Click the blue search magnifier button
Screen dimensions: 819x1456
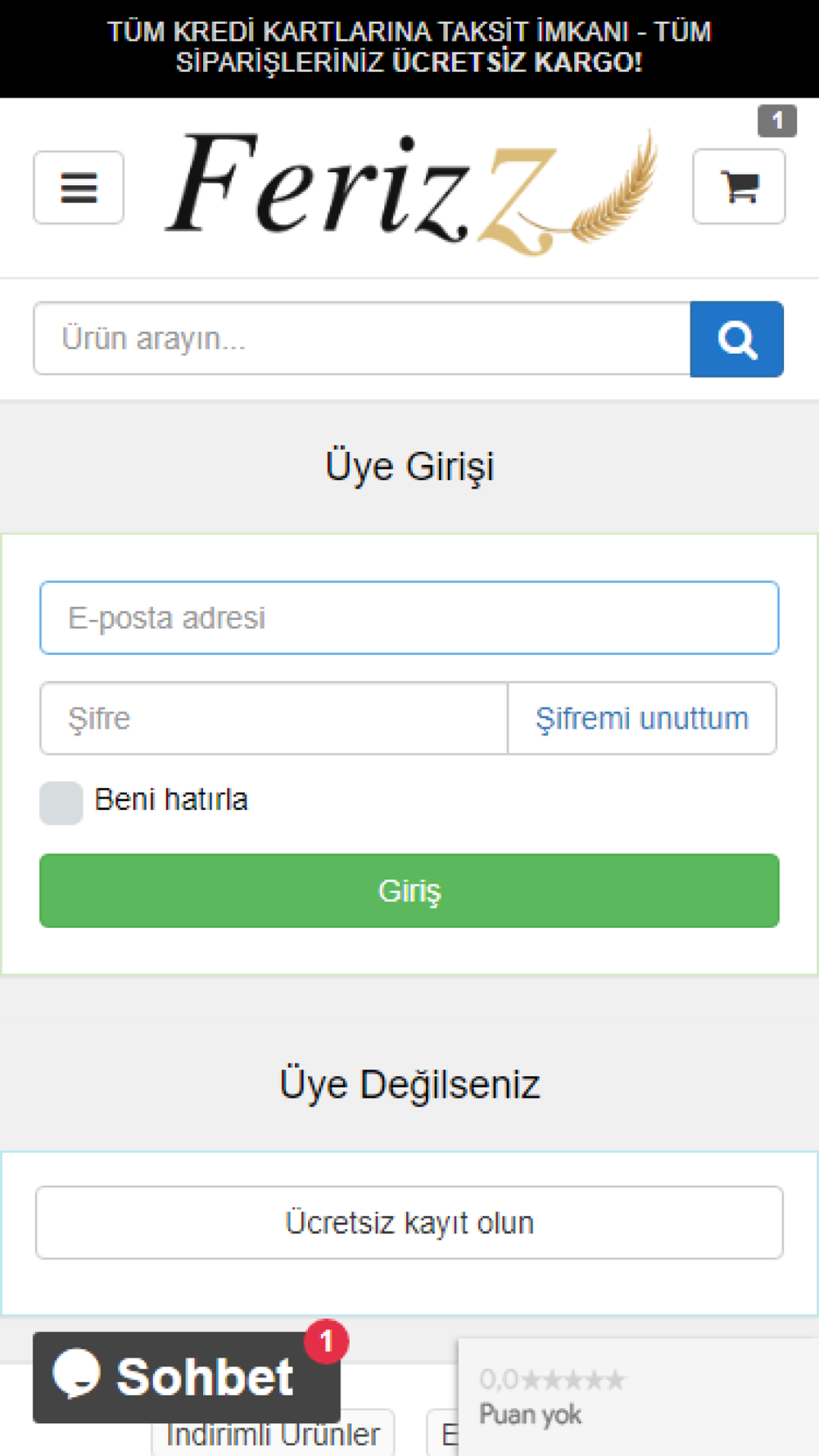coord(737,339)
